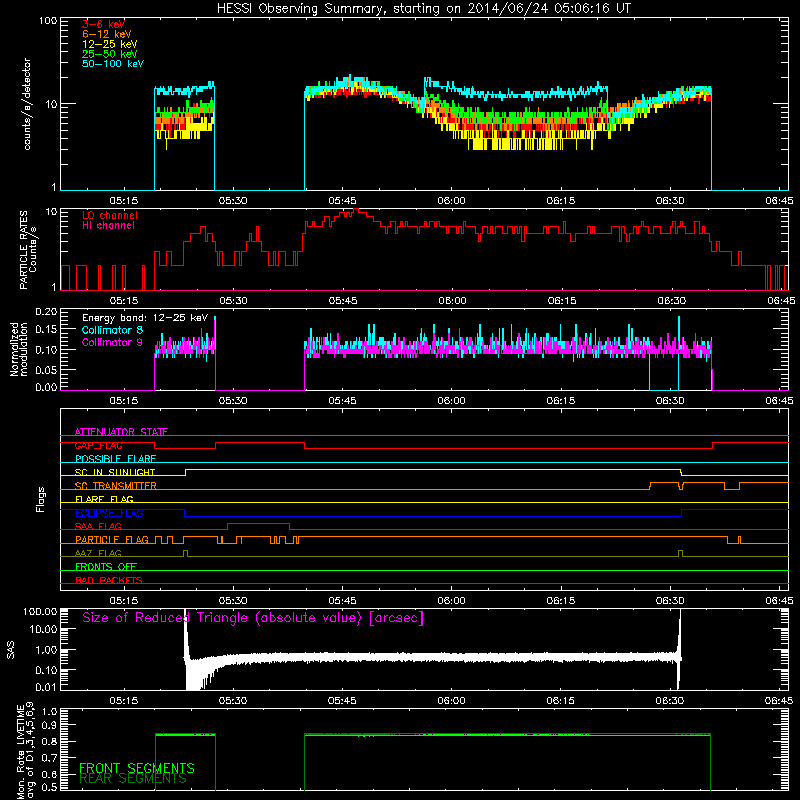Click the 05:30 tick under the SAS plot
The width and height of the screenshot is (800, 800).
coord(233,701)
